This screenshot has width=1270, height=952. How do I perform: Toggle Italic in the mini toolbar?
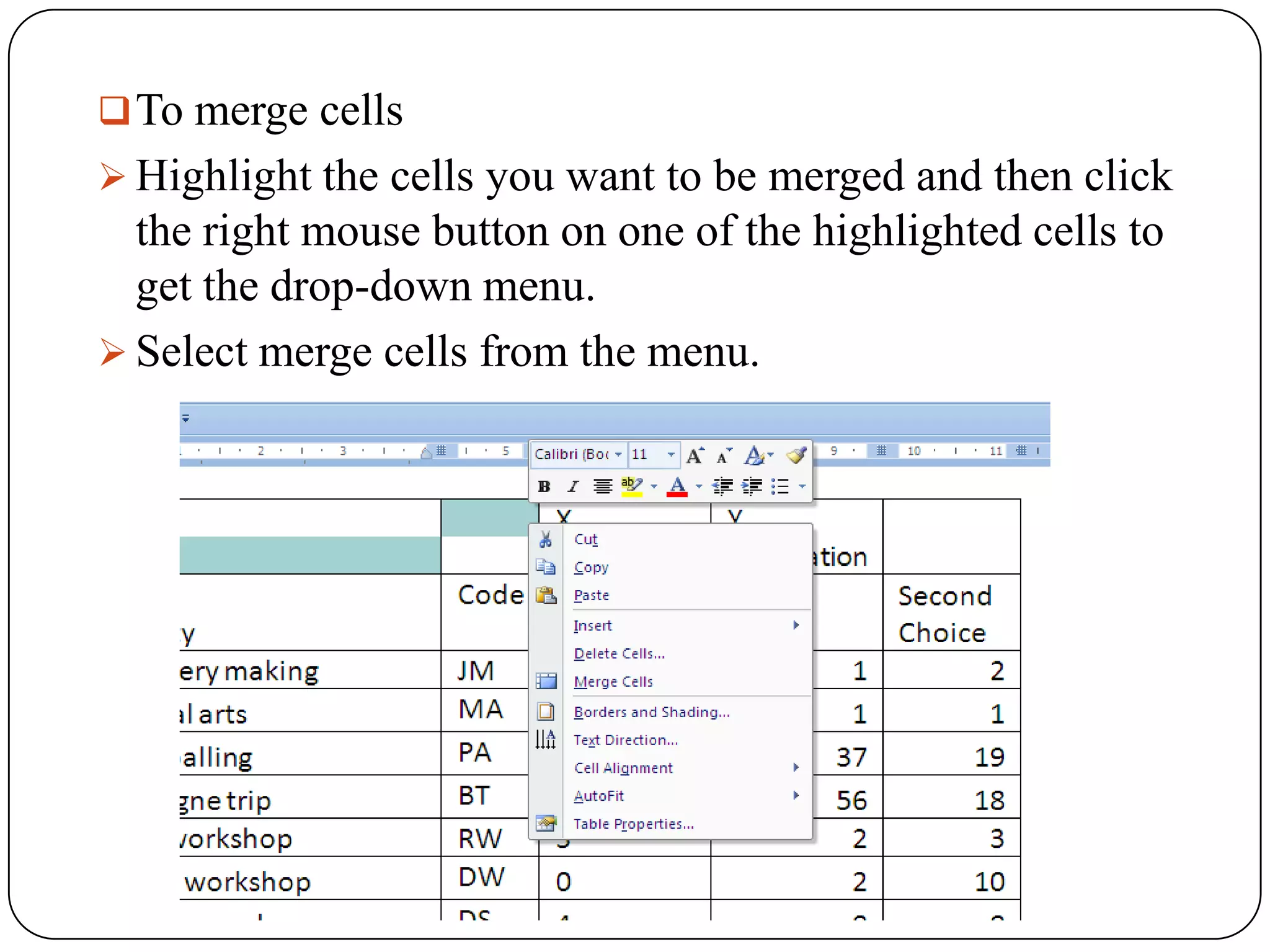[x=573, y=487]
